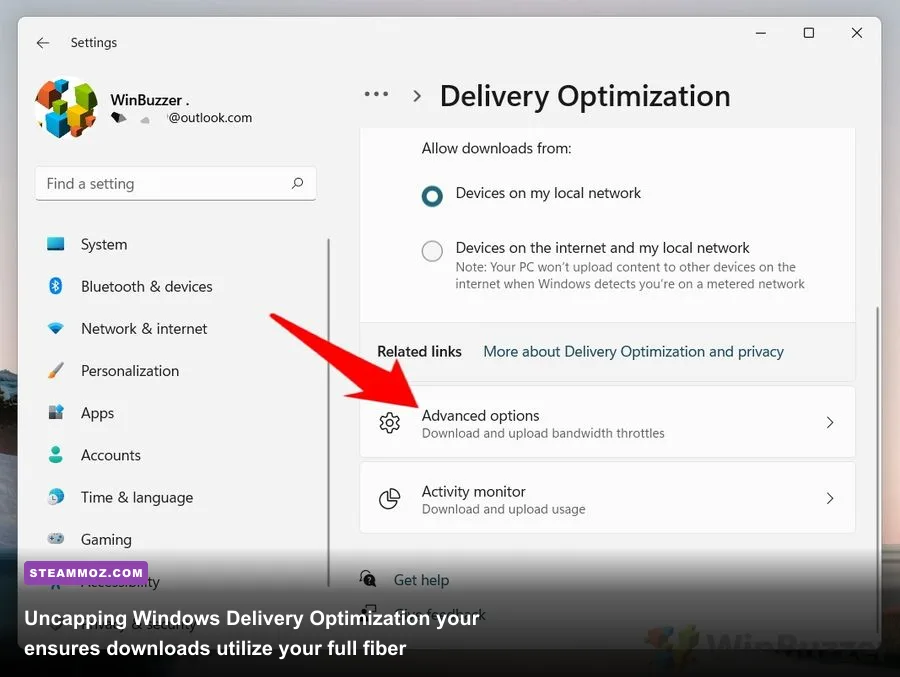This screenshot has width=900, height=677.
Task: Maximize the Settings window
Action: (809, 33)
